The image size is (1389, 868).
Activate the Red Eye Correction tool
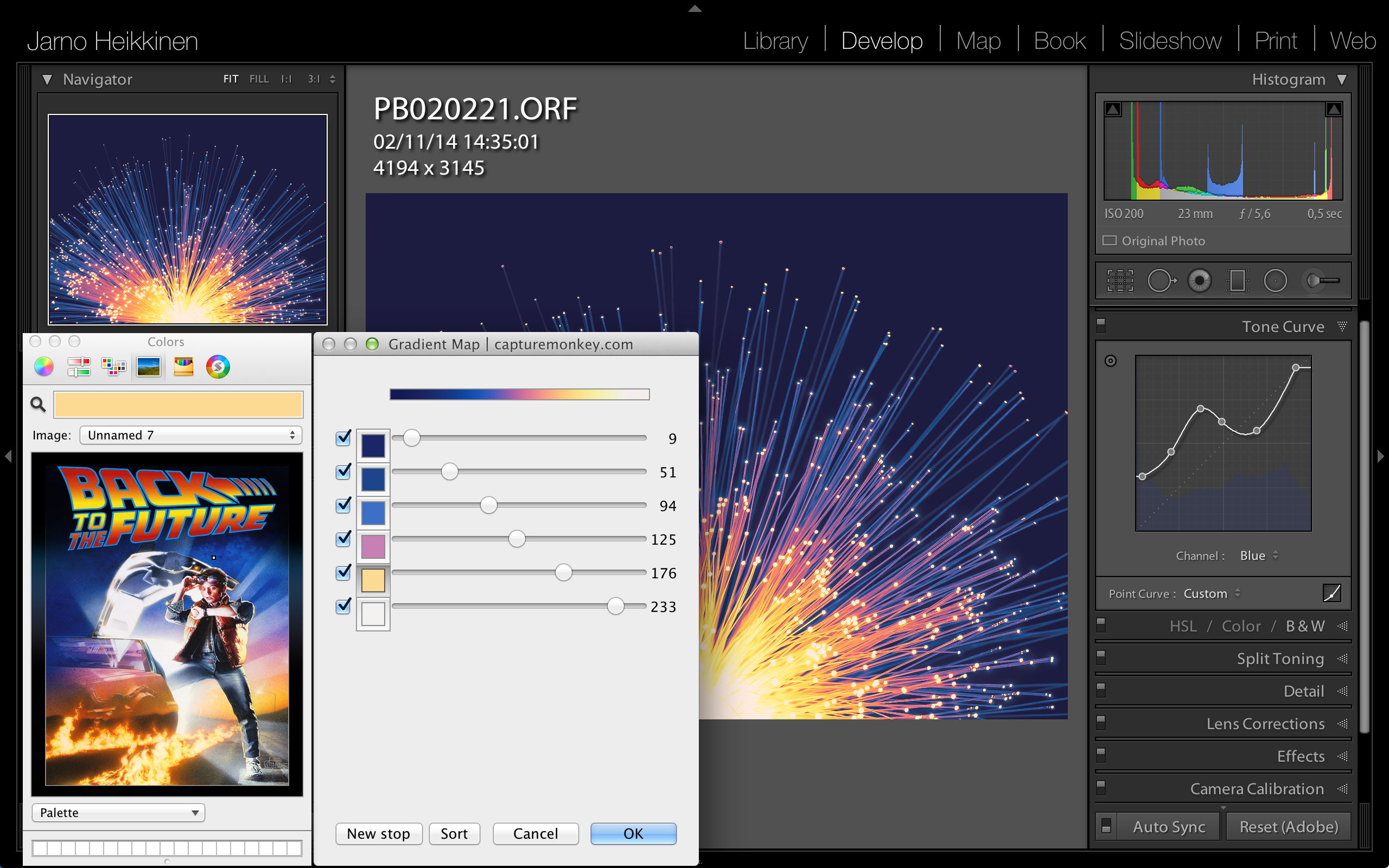pos(1199,280)
